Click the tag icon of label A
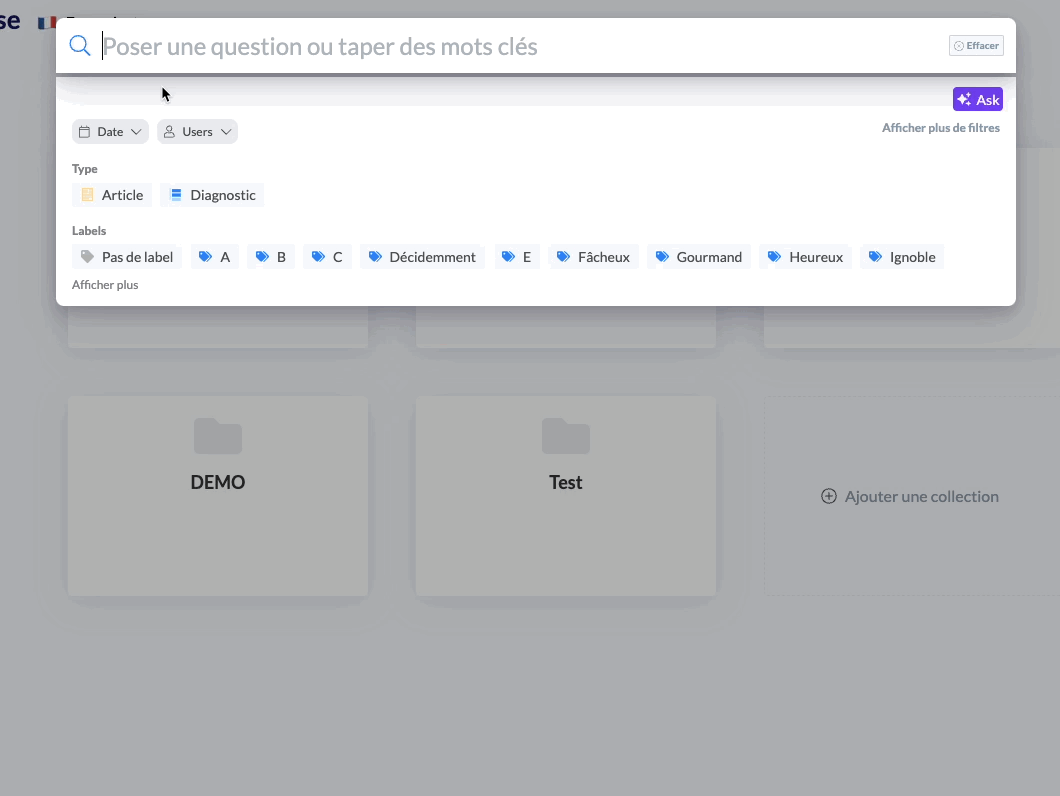This screenshot has height=796, width=1060. coord(206,257)
